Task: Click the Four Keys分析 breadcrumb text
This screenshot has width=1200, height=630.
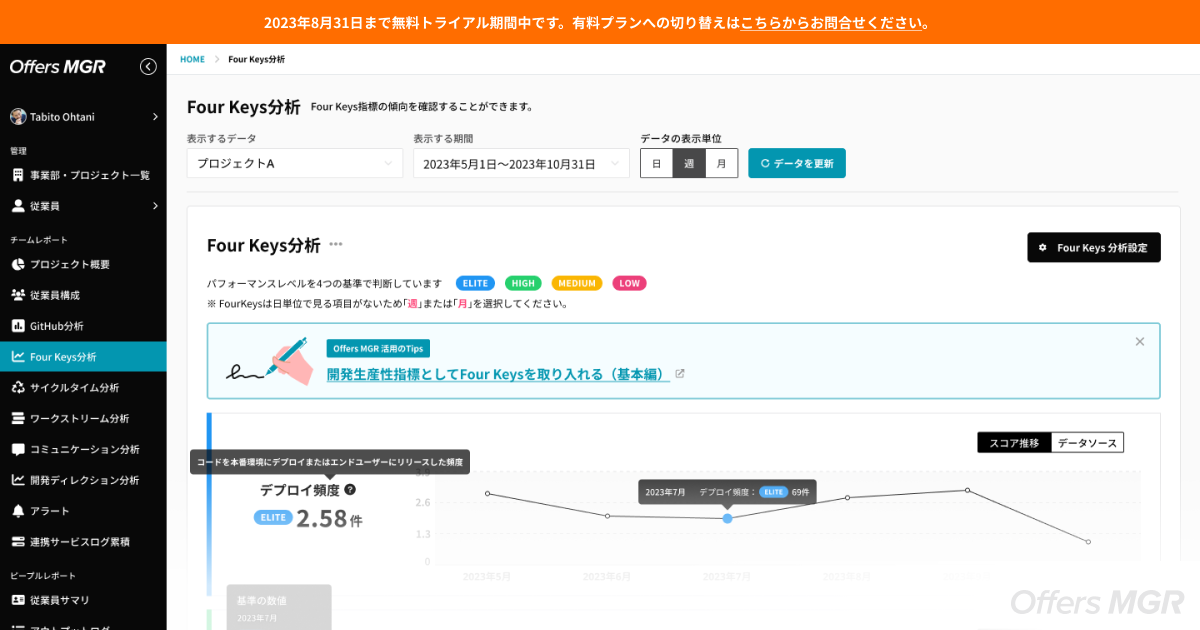Action: tap(256, 60)
